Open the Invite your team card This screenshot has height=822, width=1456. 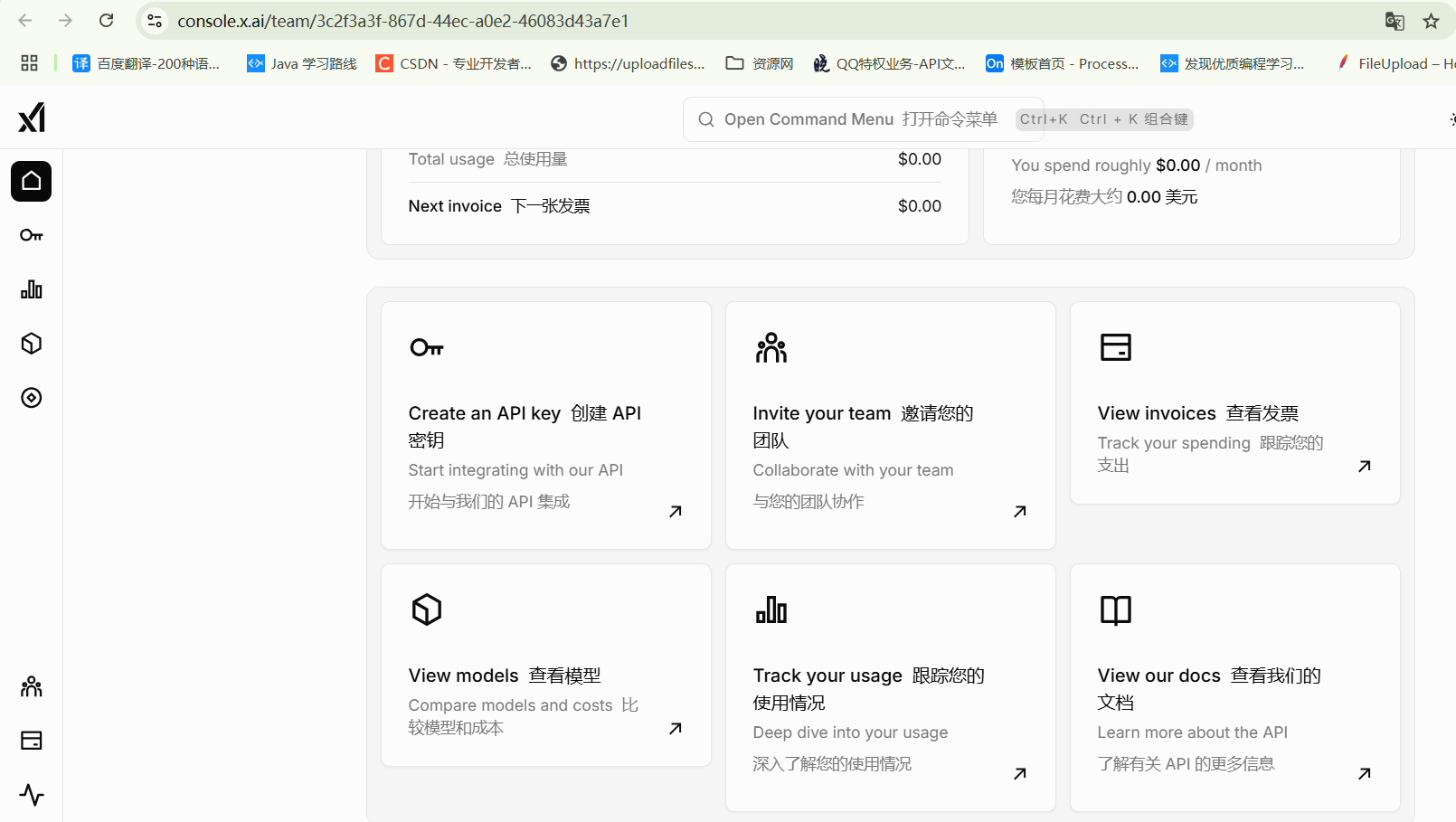[x=890, y=425]
